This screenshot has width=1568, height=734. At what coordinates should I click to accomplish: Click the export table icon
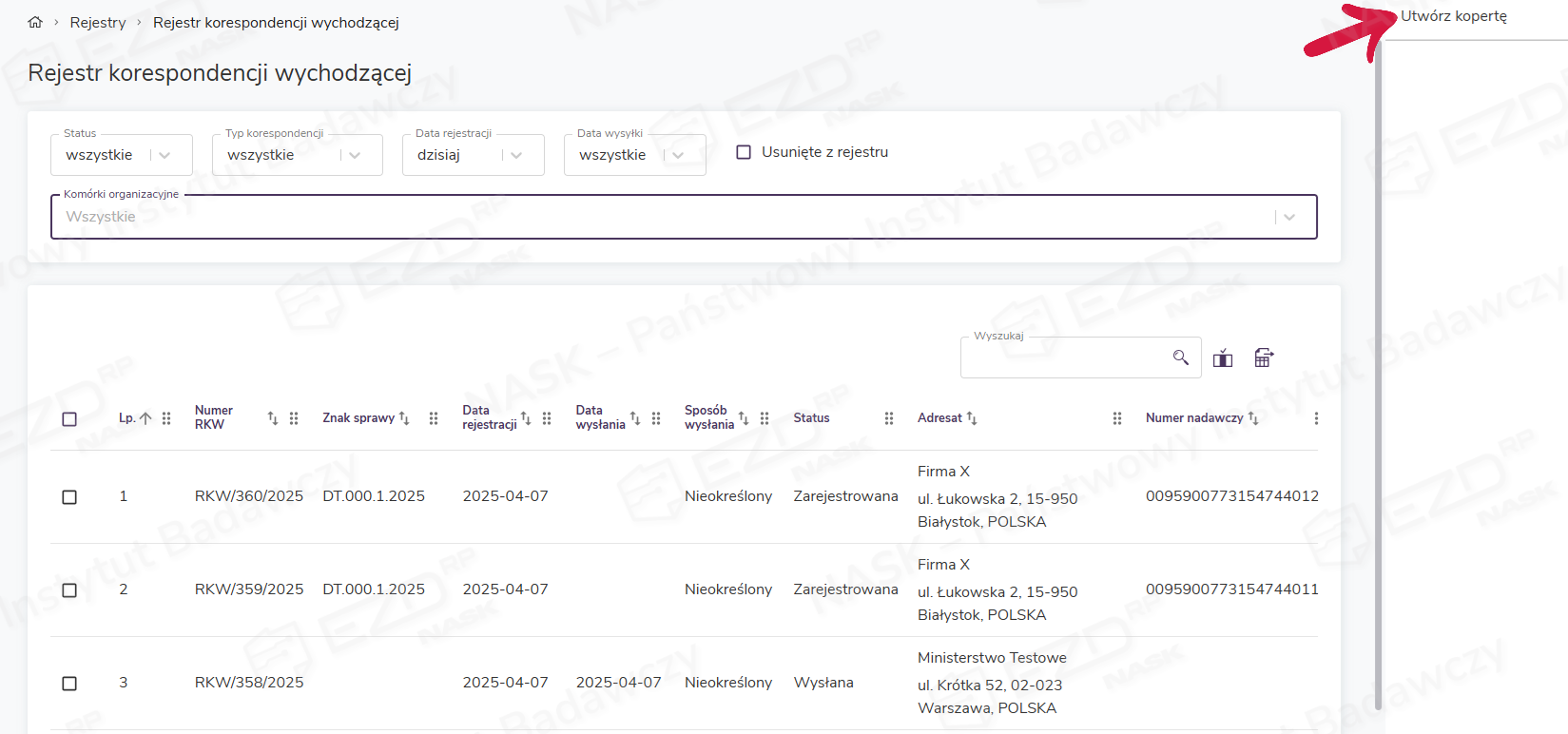1263,357
